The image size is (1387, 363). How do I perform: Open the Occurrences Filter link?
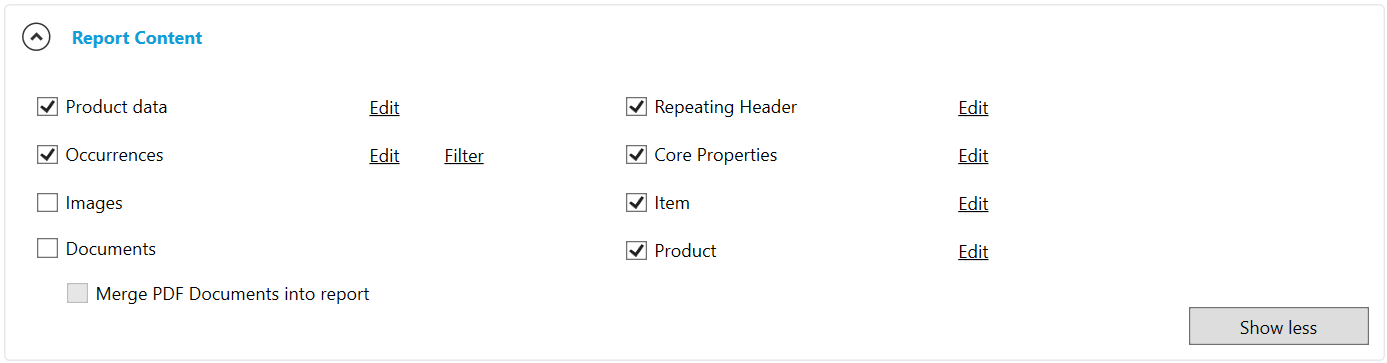pyautogui.click(x=464, y=156)
